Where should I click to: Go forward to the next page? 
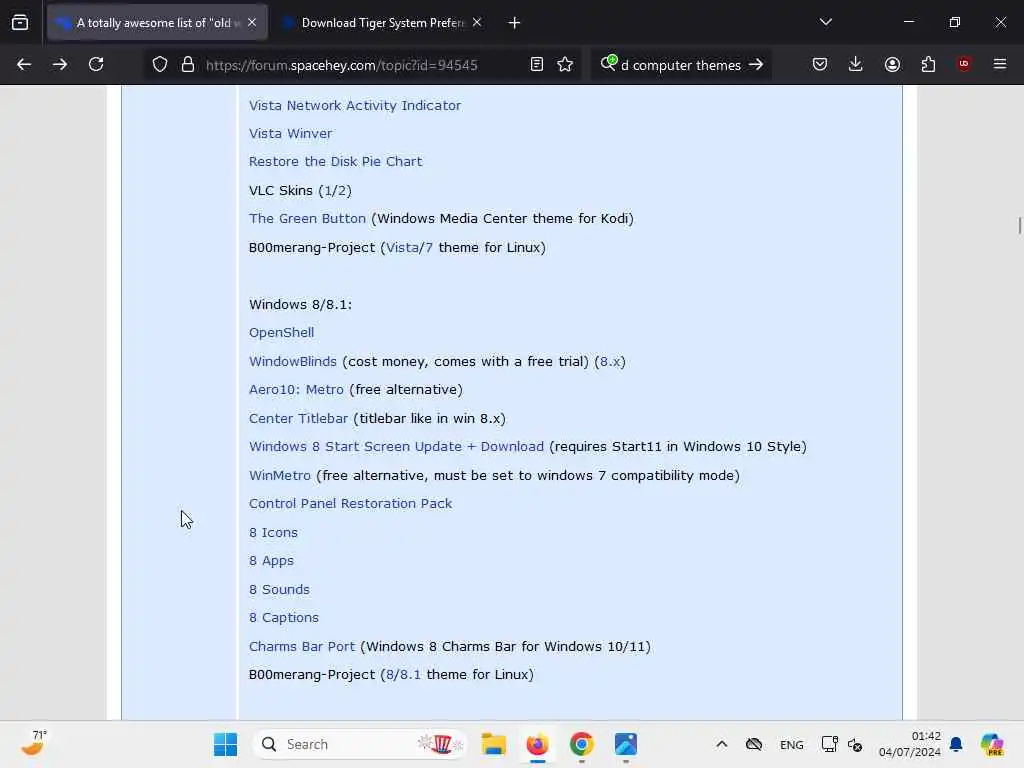60,65
